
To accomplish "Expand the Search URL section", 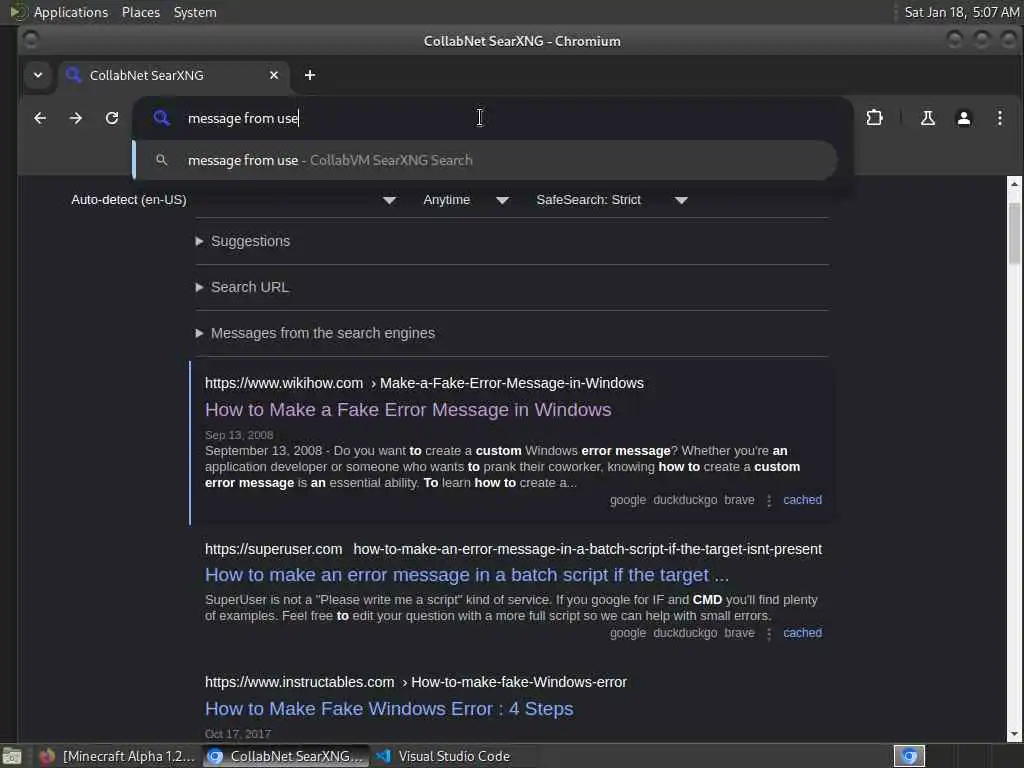I will pos(242,287).
